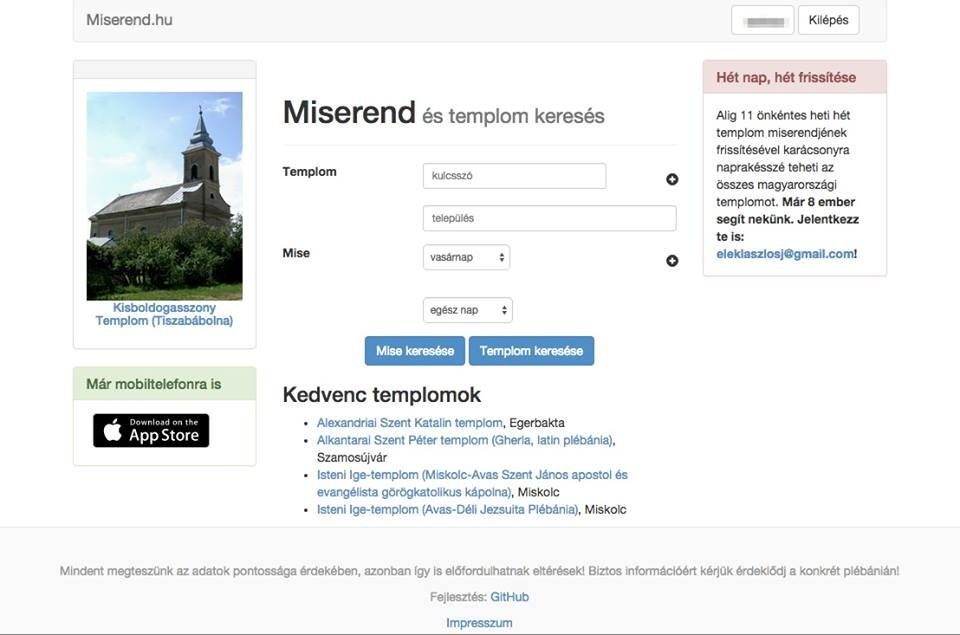
Task: Open the vasárnap day dropdown
Action: click(x=466, y=257)
